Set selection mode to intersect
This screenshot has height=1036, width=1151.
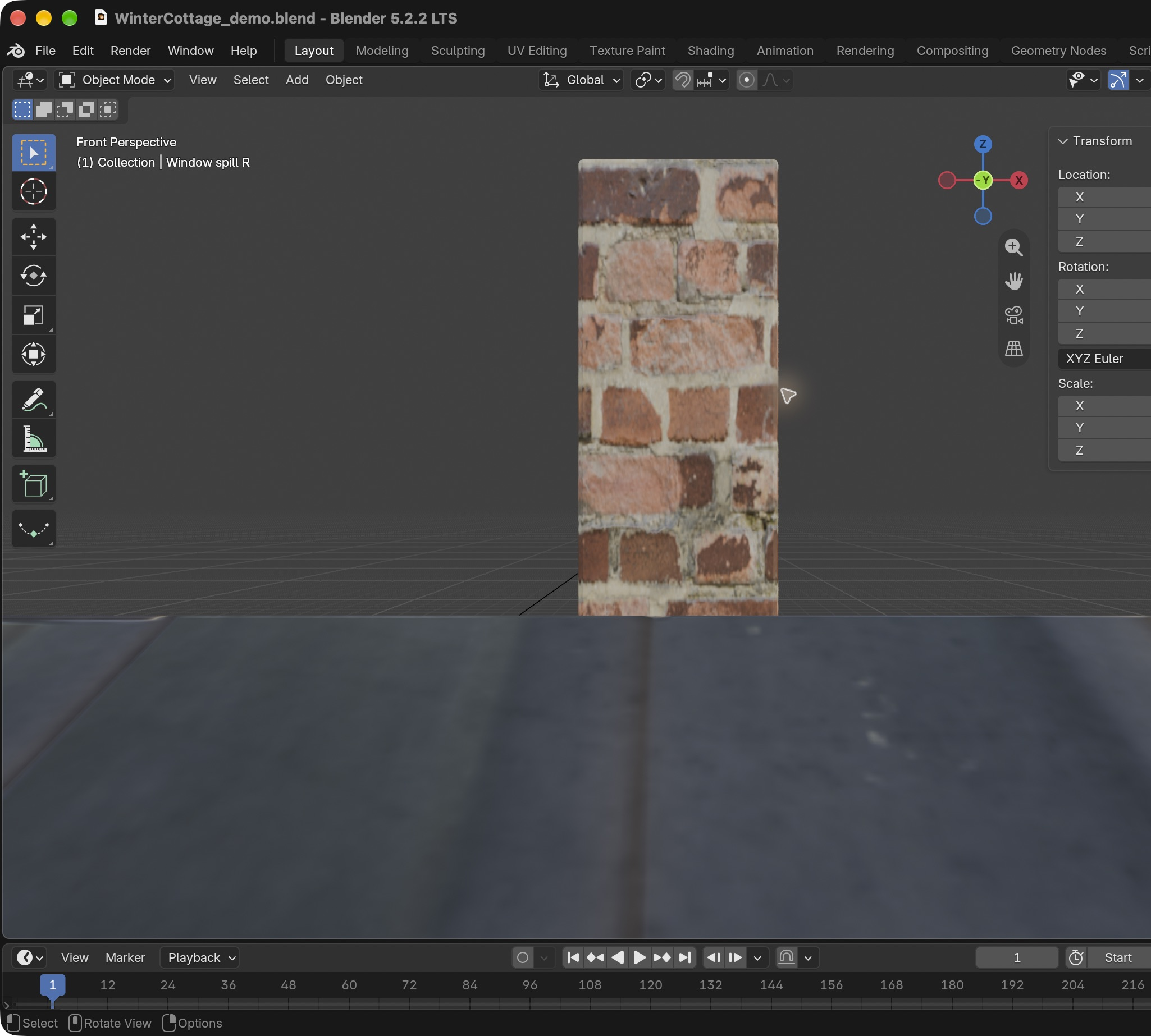pos(107,109)
